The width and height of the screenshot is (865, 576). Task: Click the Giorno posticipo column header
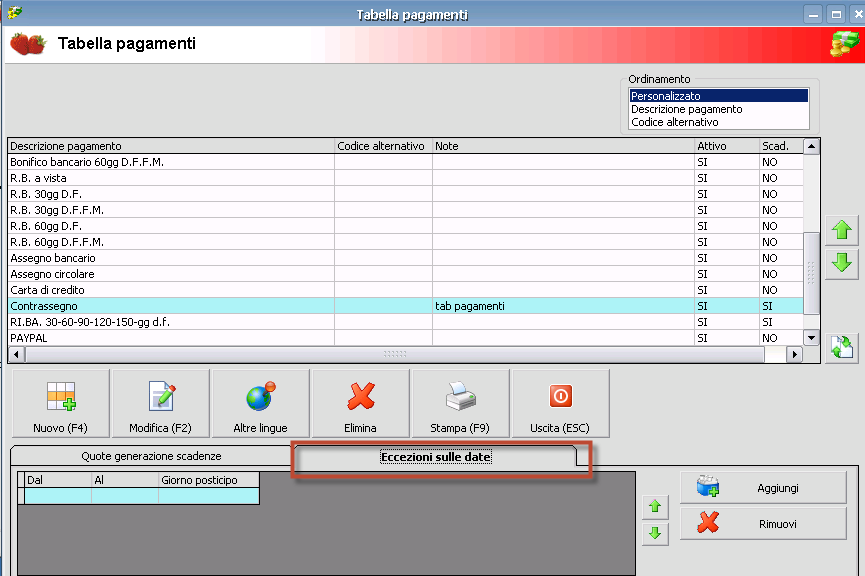click(209, 480)
